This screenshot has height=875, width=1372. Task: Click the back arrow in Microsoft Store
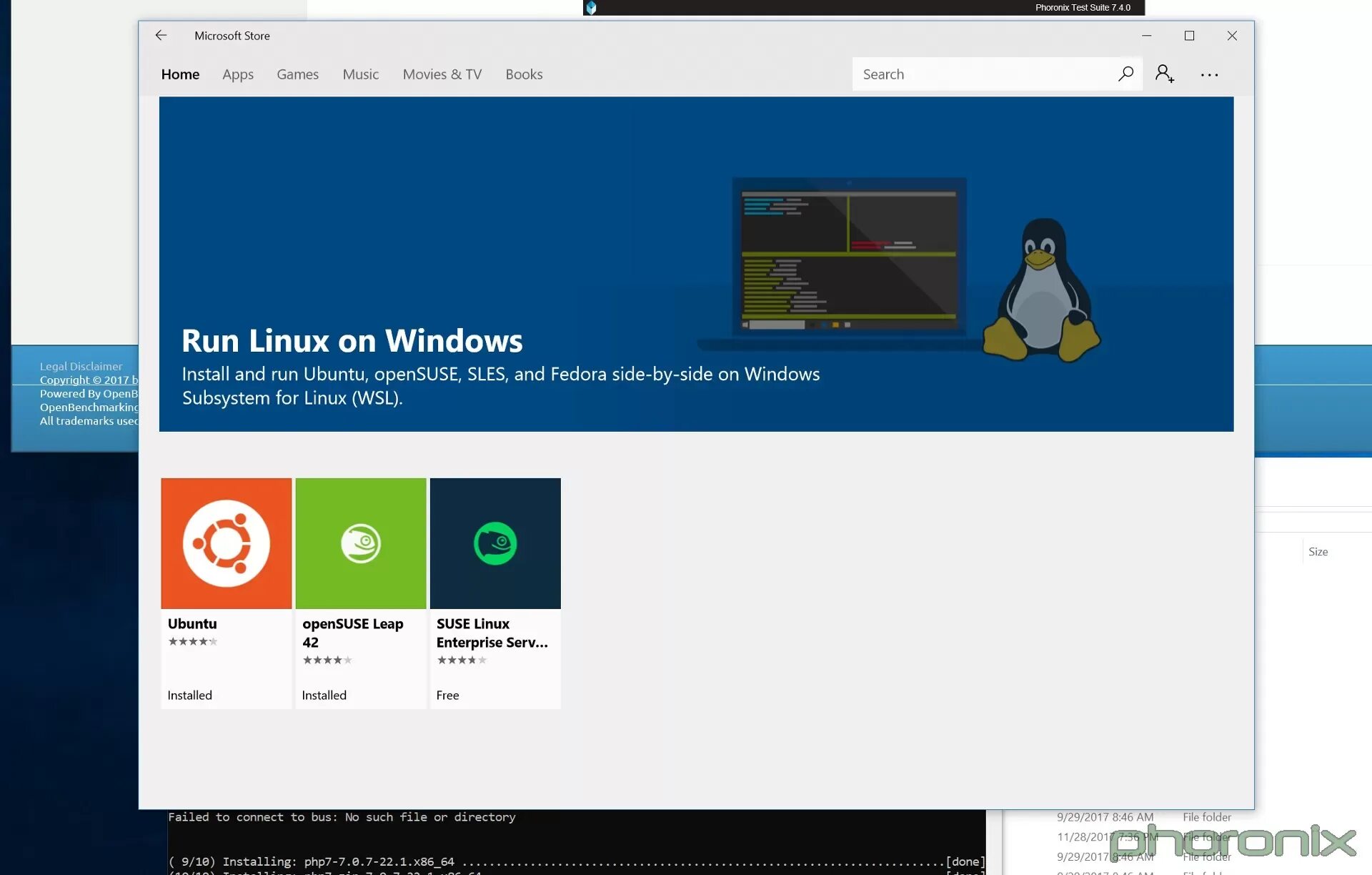pyautogui.click(x=161, y=35)
